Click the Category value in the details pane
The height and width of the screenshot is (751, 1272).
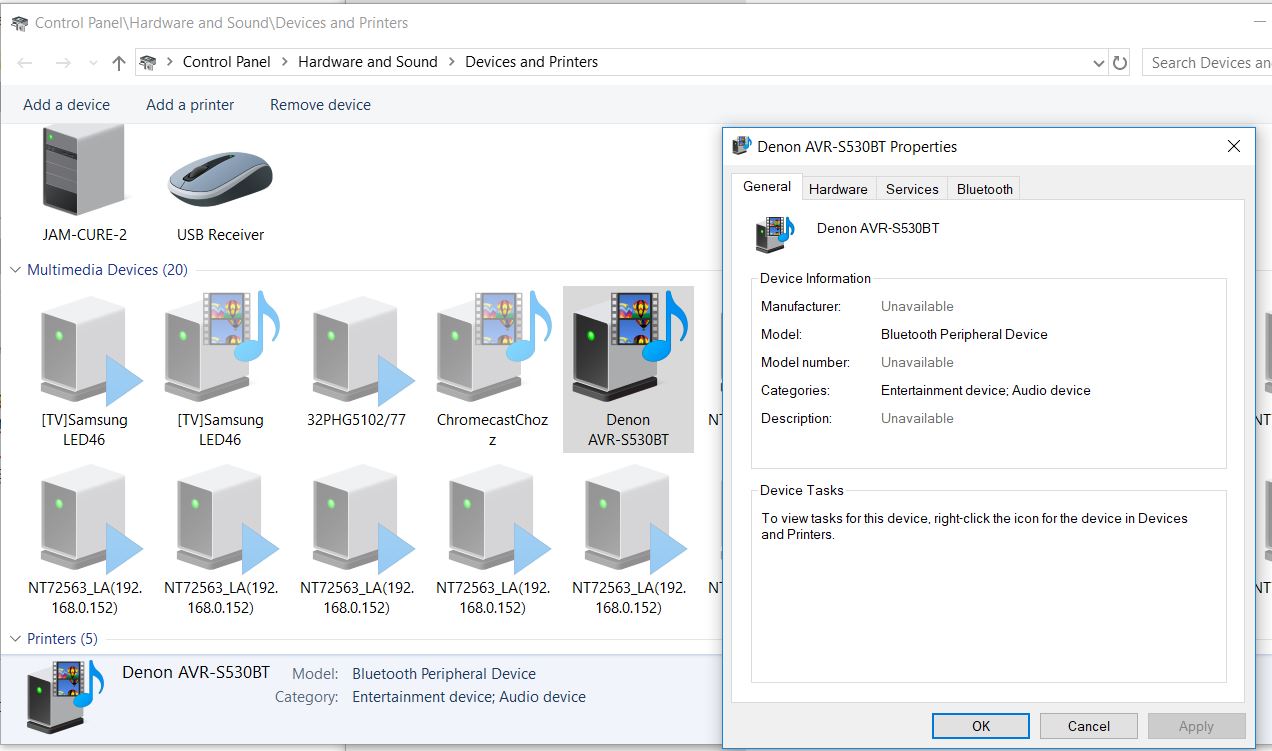click(469, 697)
